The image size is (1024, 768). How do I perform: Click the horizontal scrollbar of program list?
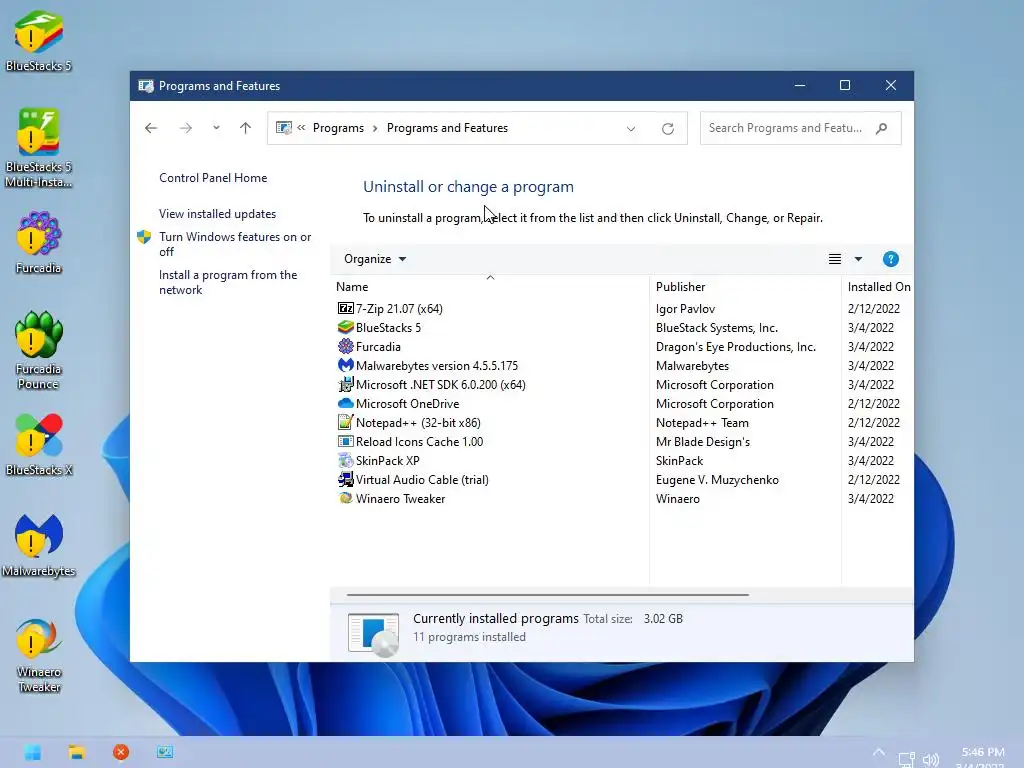(x=547, y=595)
